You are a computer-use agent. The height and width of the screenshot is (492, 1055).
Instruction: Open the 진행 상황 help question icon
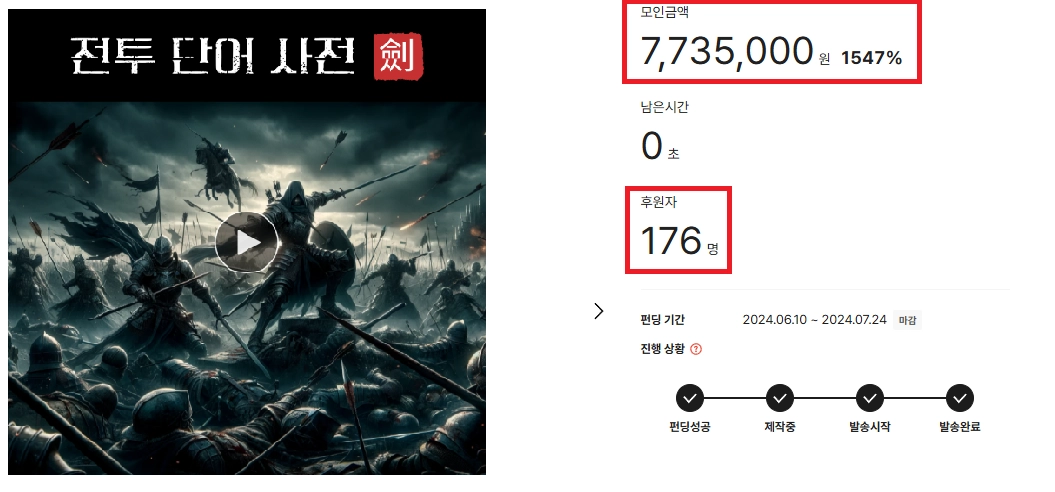[696, 349]
